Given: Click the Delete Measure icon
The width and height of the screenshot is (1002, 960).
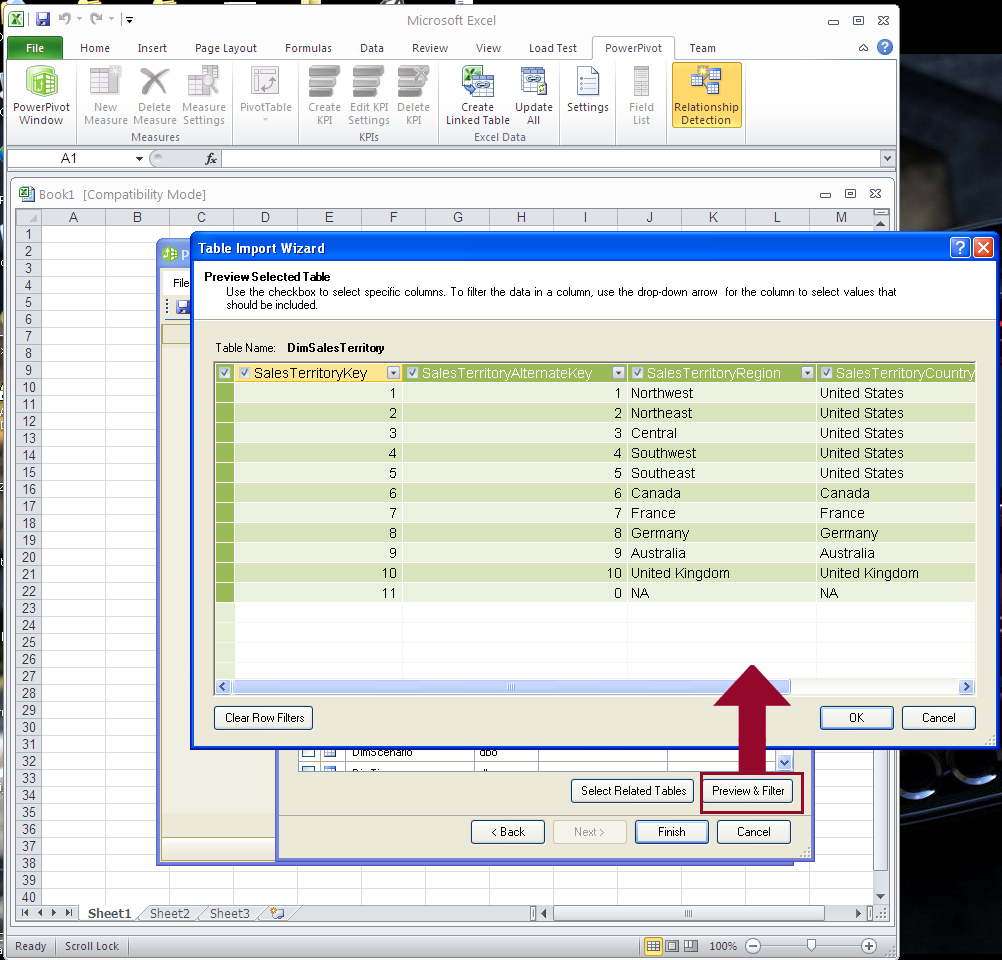Looking at the screenshot, I should 155,95.
